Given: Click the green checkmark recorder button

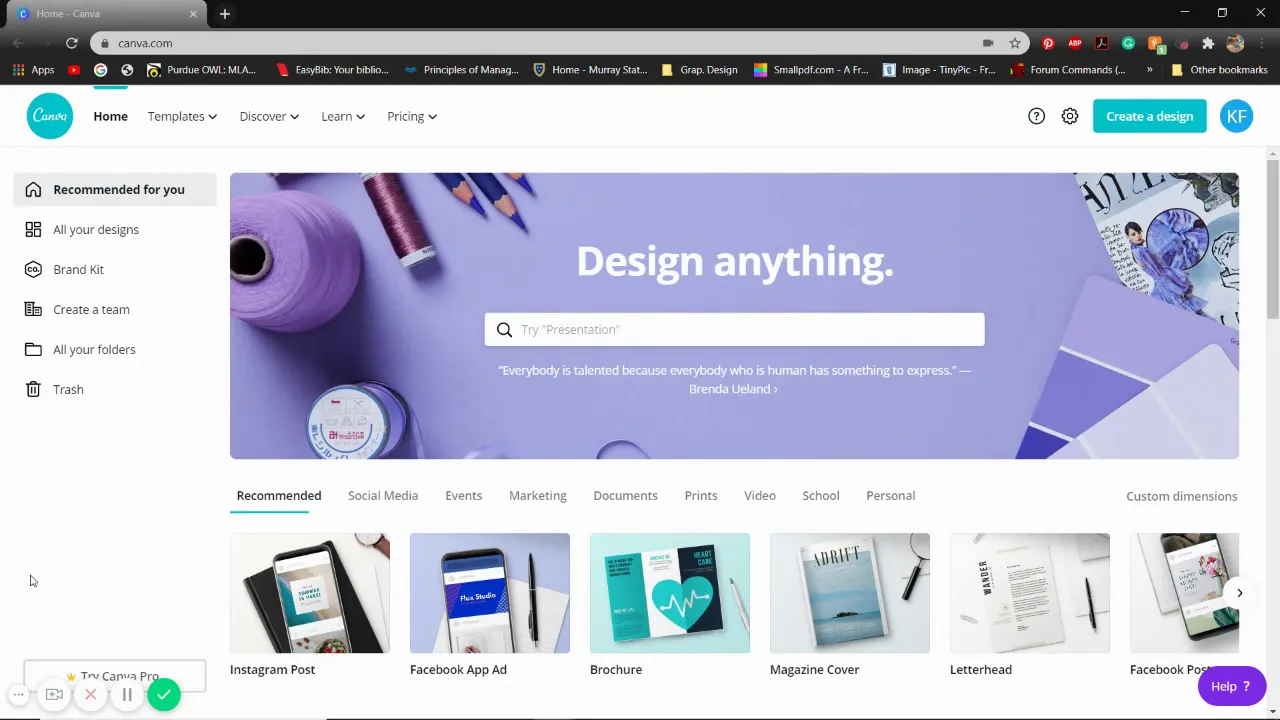Looking at the screenshot, I should (164, 694).
